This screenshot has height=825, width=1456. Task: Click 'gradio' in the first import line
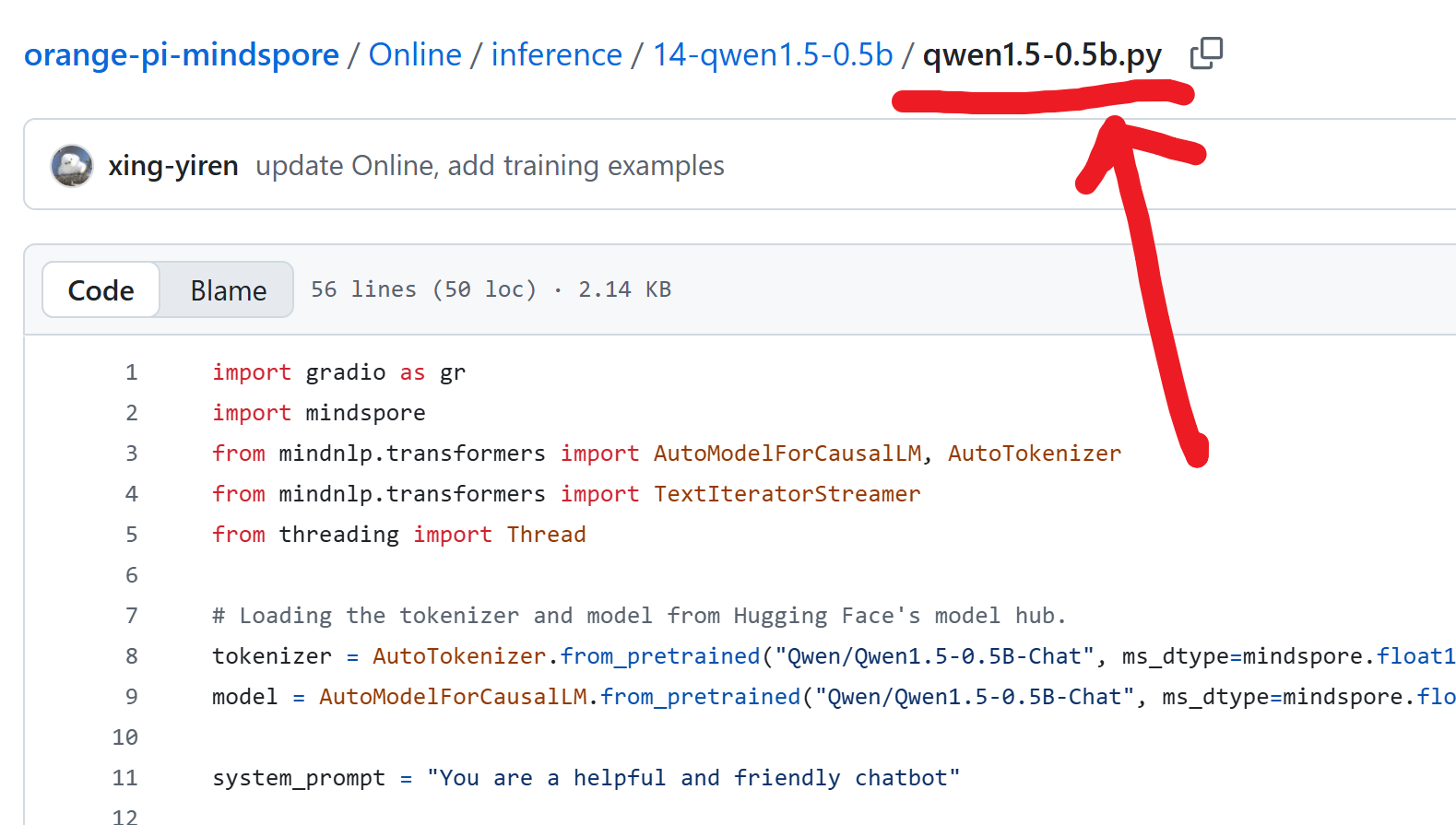pos(346,372)
